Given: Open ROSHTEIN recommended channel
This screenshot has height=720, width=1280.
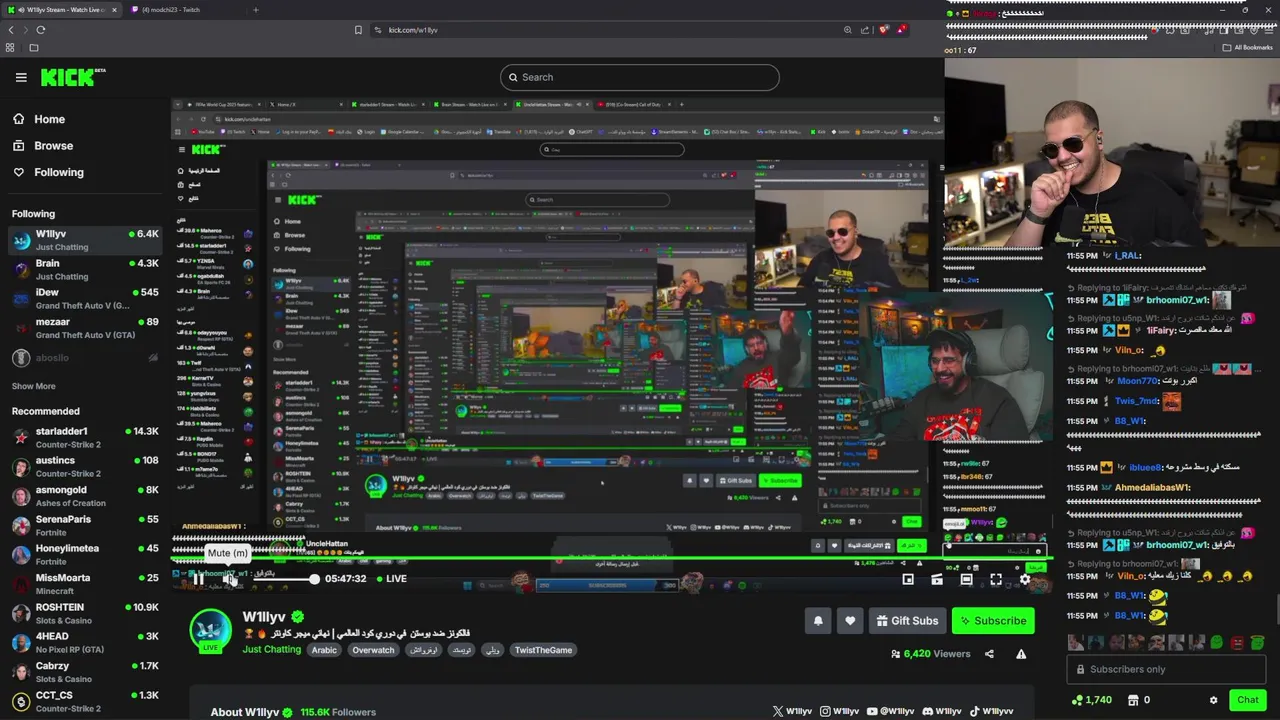Looking at the screenshot, I should click(85, 613).
